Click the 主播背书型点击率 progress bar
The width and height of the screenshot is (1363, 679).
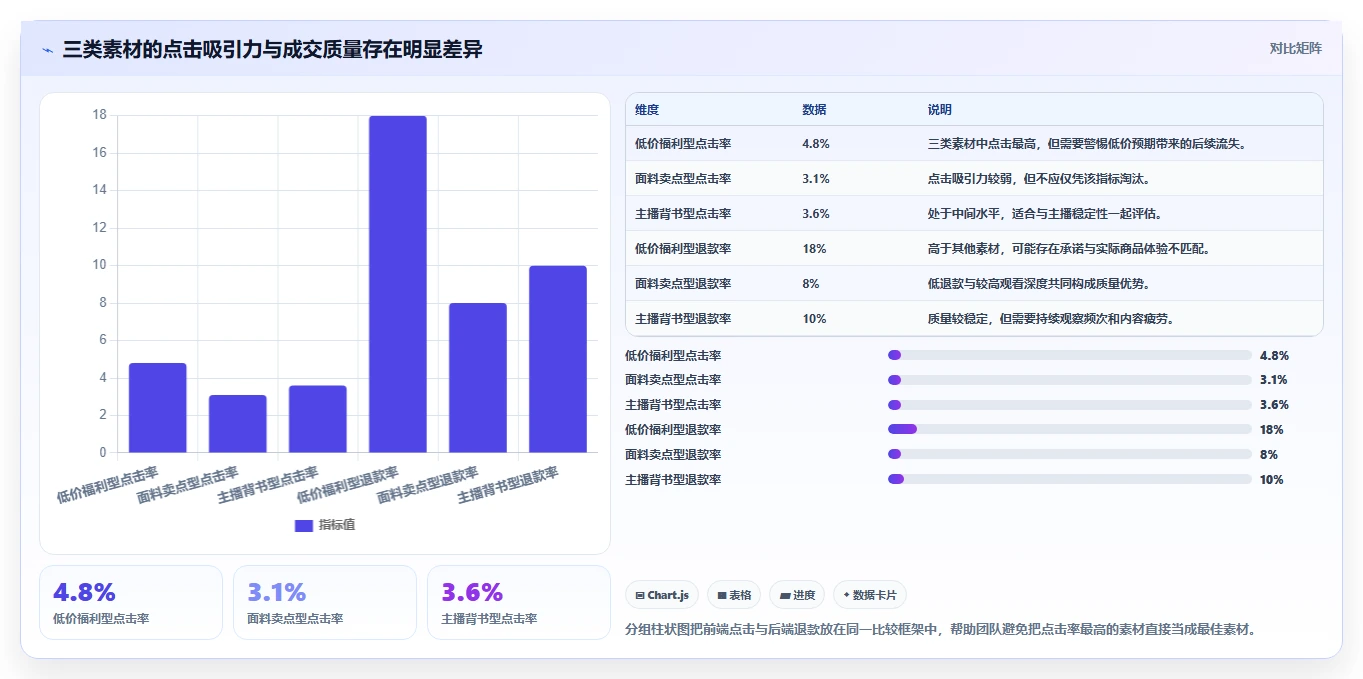[1070, 405]
